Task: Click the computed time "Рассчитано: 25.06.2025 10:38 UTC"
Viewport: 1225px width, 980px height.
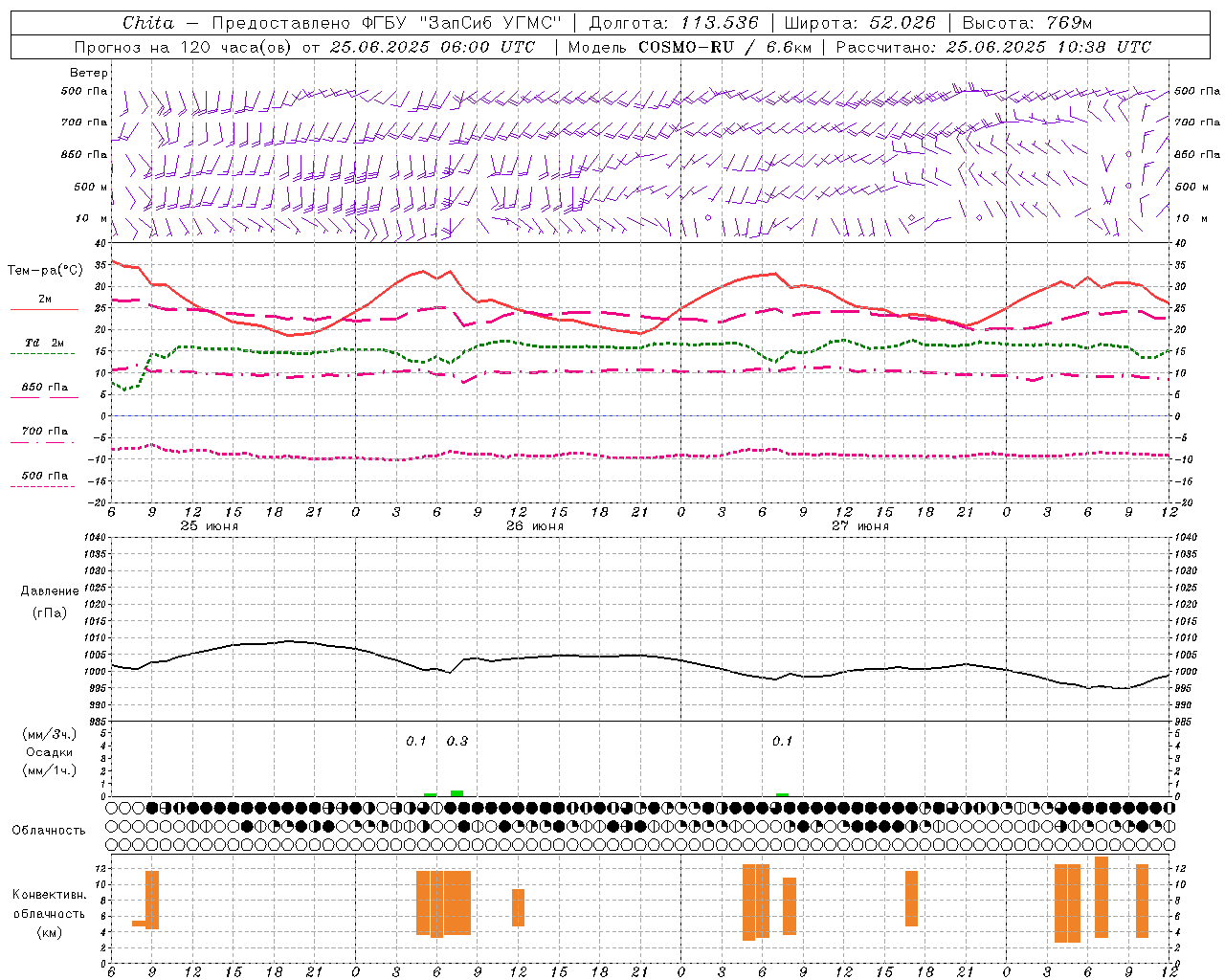Action: click(993, 47)
